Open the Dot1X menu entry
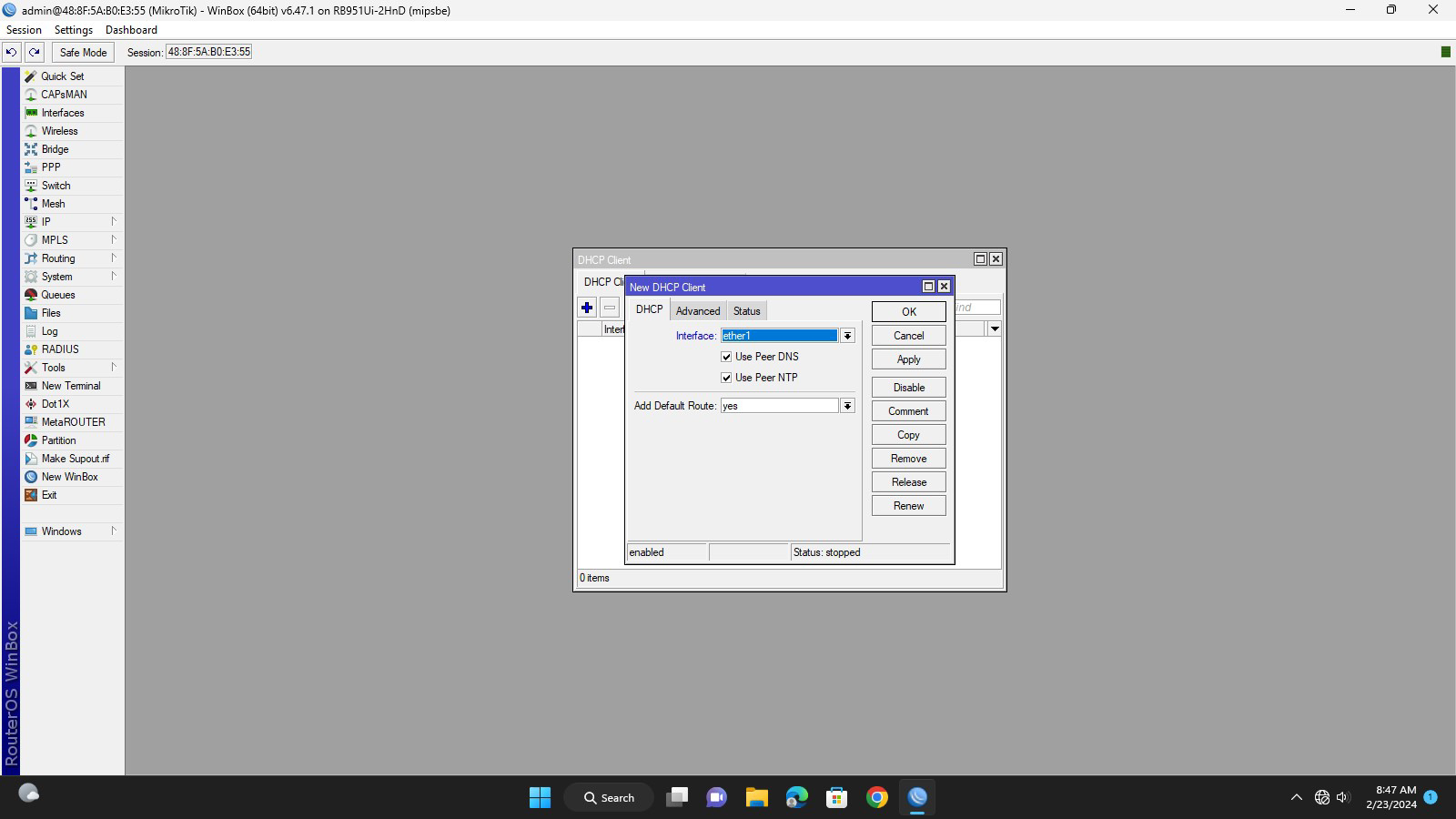Screen dimensions: 1456x819 [72, 404]
